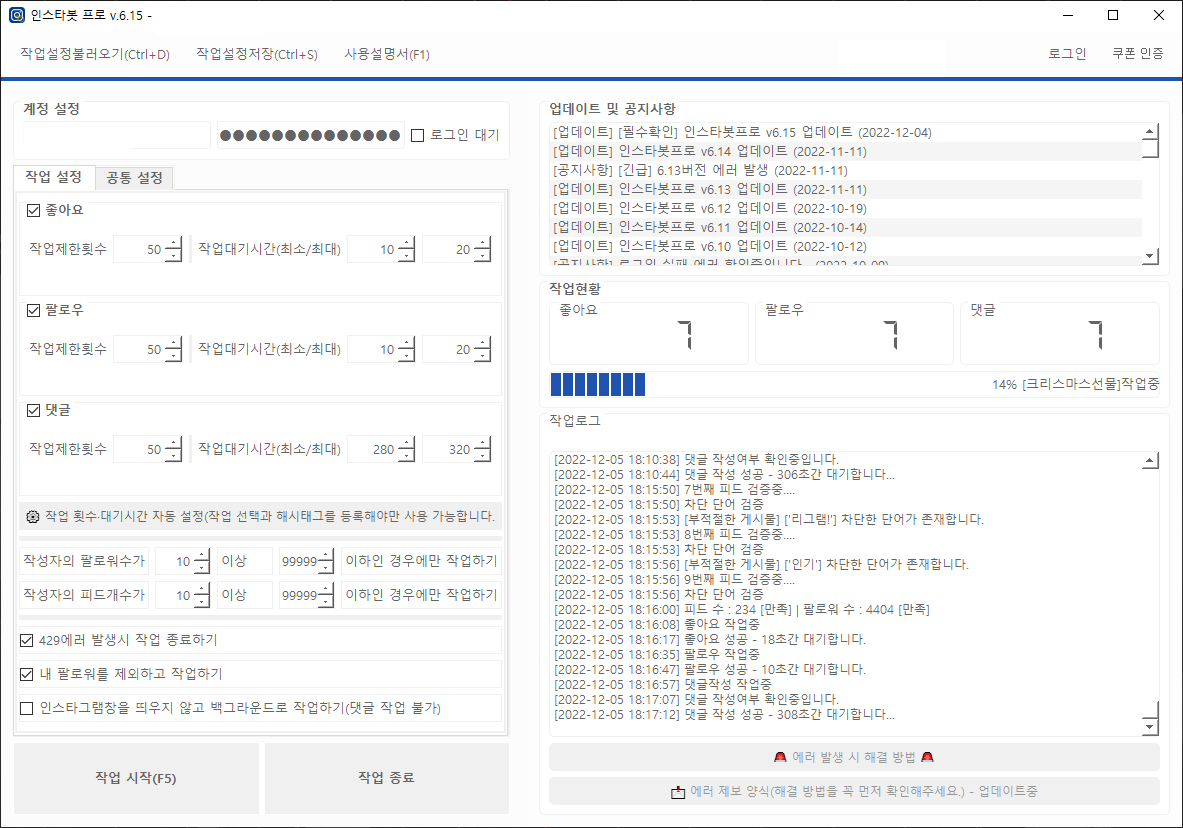Click the up arrow of notice list scrollbar

click(1150, 131)
